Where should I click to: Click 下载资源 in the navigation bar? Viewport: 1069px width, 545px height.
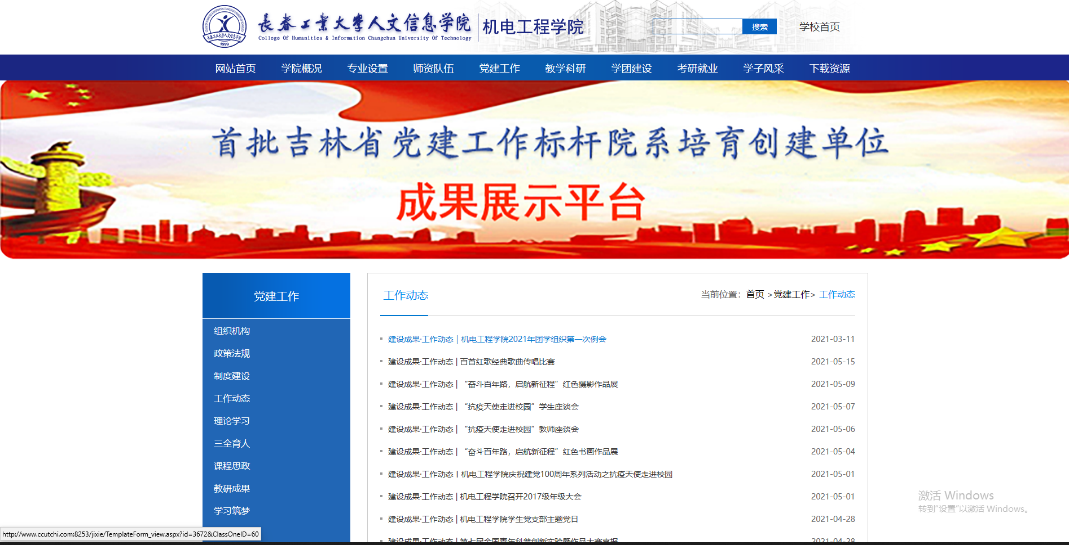[829, 69]
